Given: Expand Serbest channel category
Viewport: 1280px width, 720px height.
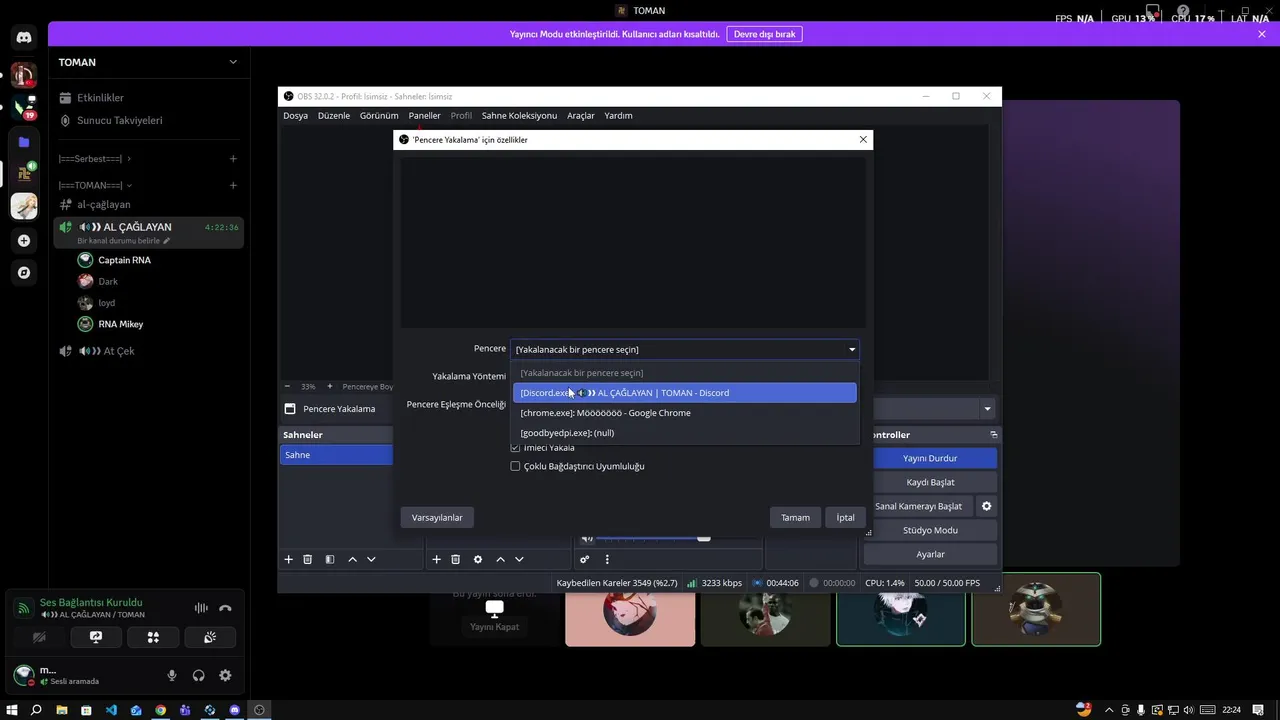Looking at the screenshot, I should click(95, 159).
